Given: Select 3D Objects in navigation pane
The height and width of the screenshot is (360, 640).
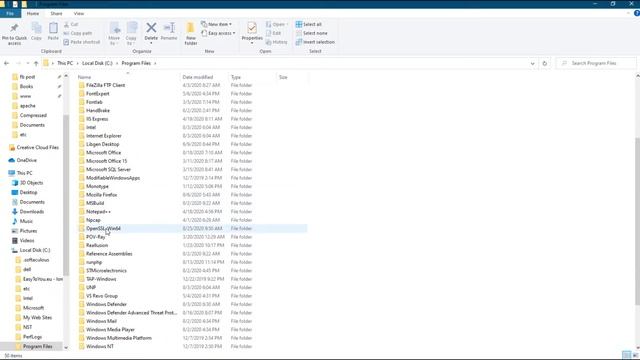Looking at the screenshot, I should [31, 183].
